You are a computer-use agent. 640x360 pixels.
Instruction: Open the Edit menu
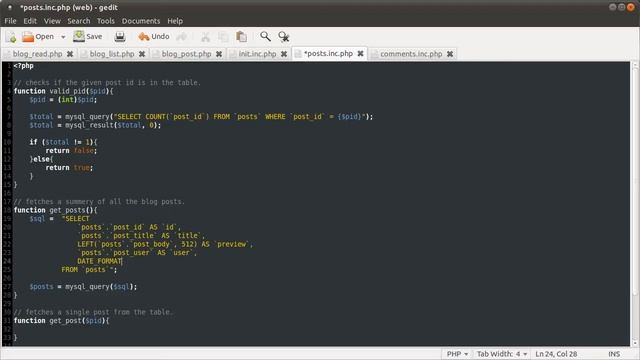tap(30, 21)
